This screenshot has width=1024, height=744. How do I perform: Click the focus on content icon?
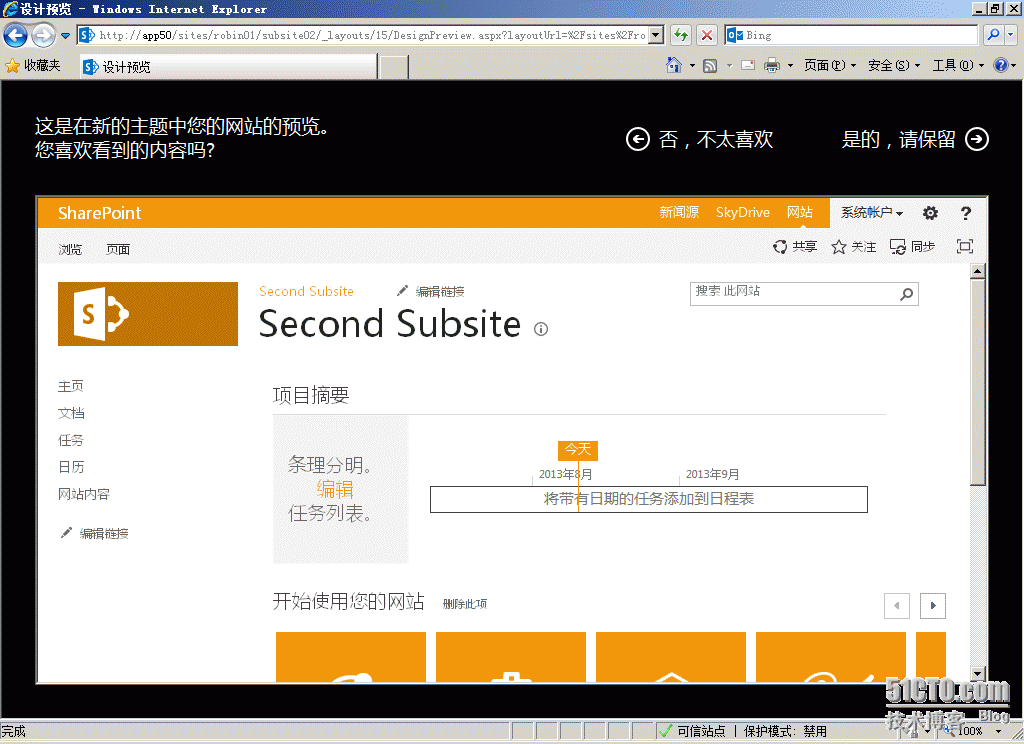[x=965, y=246]
